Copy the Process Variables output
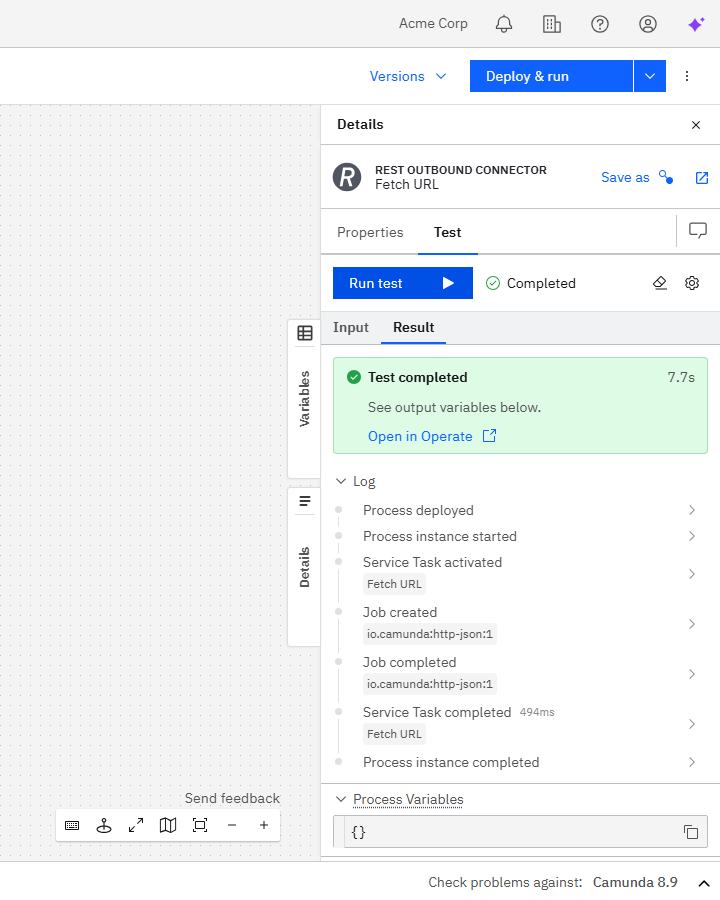This screenshot has width=720, height=900. [690, 831]
